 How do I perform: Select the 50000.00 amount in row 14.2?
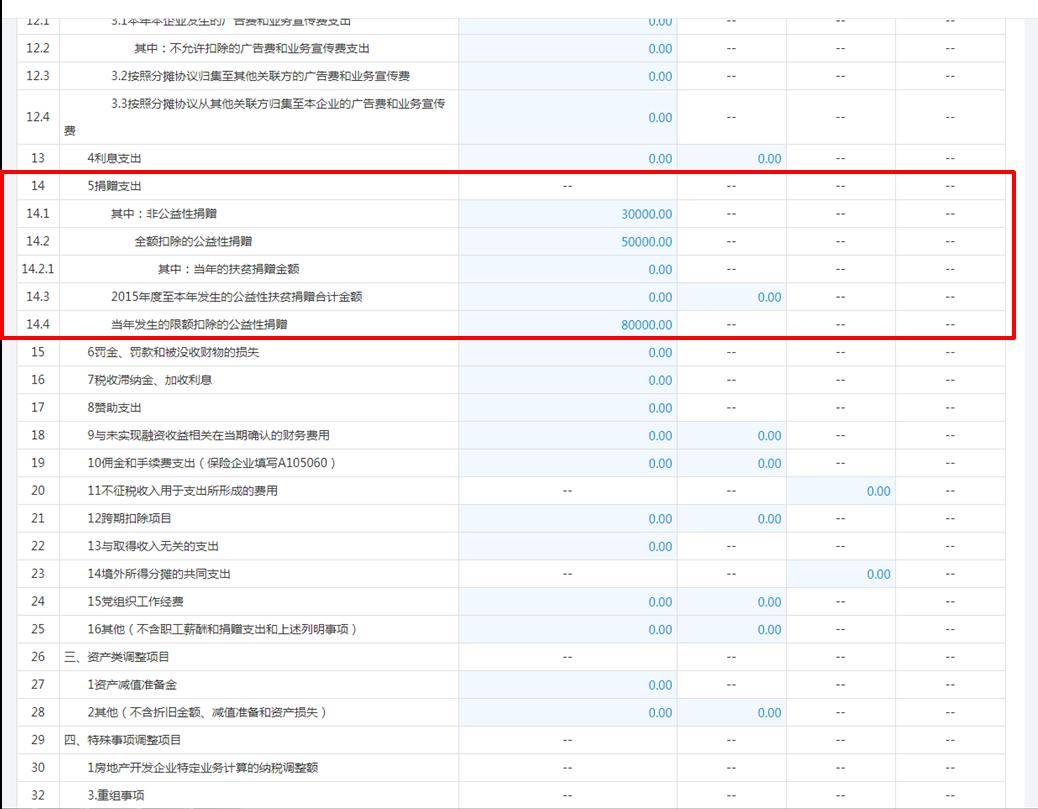[568, 242]
